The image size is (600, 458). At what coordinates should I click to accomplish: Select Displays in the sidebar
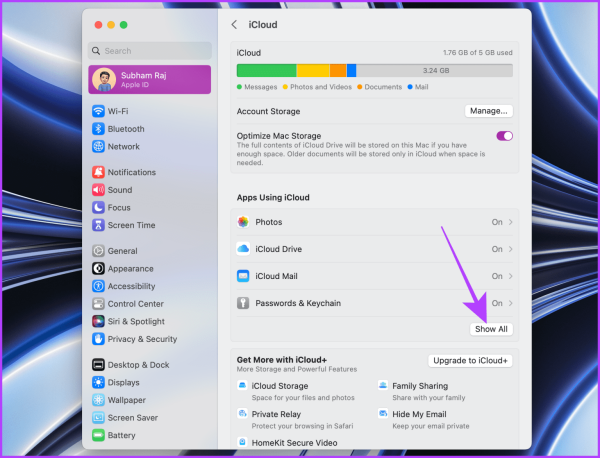150,382
